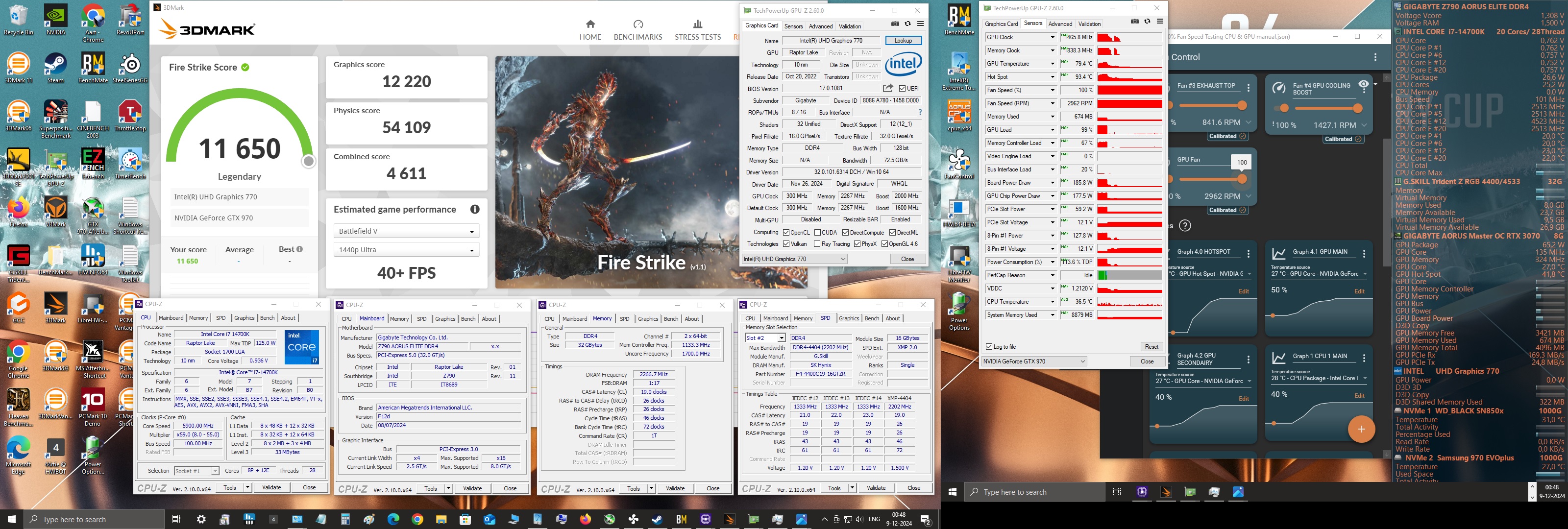Open the Hot Spot sensor dropdown arrow
The height and width of the screenshot is (529, 1568).
(x=1053, y=77)
